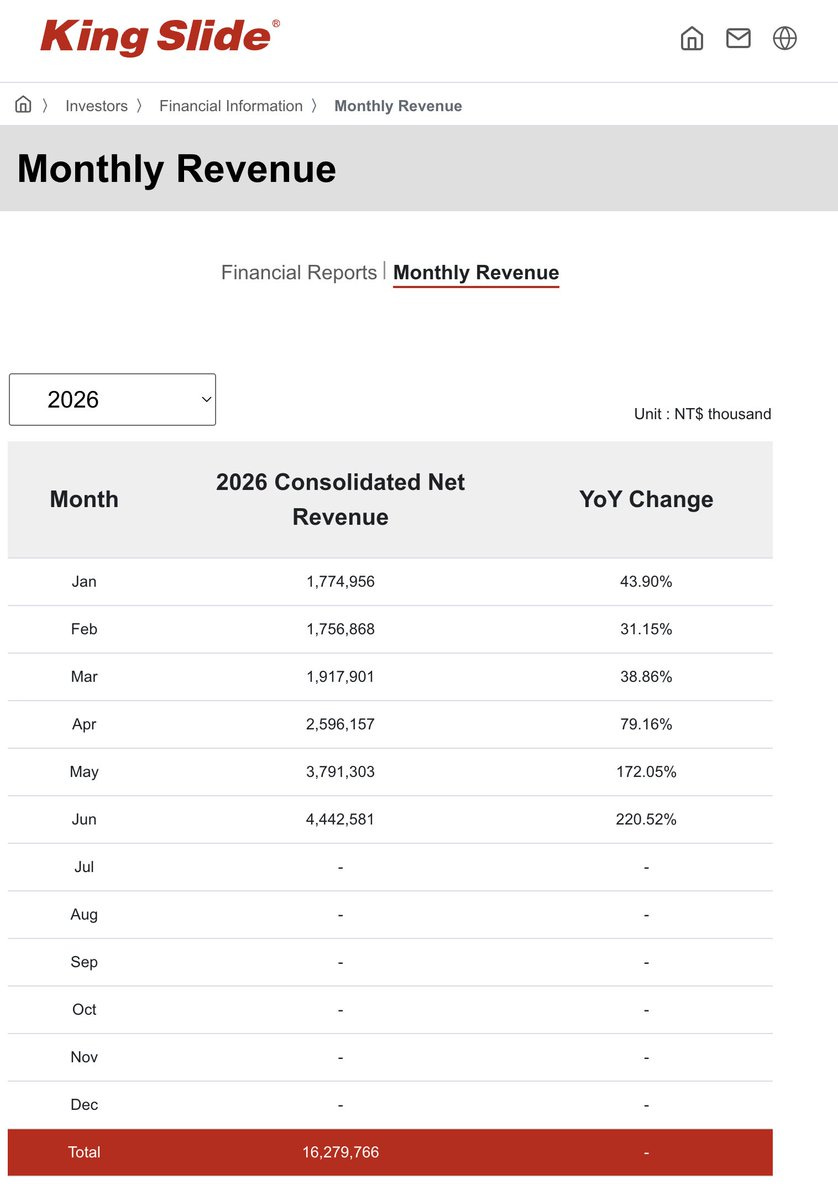Click the YoY Change column header
838x1200 pixels.
click(646, 500)
